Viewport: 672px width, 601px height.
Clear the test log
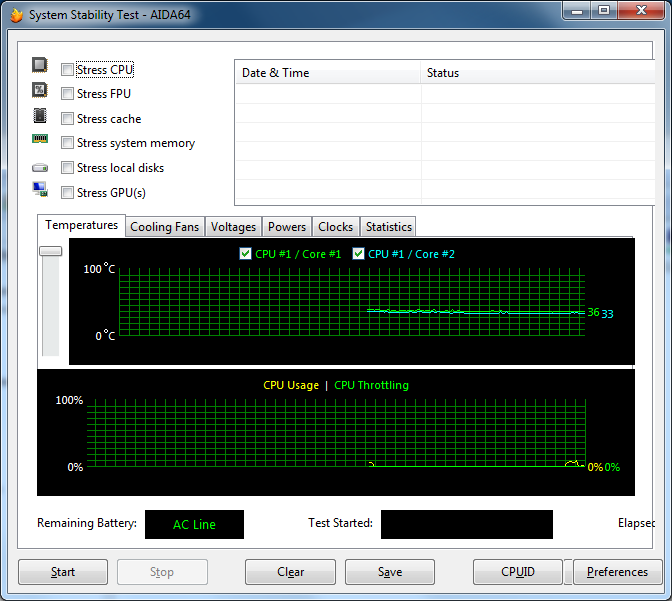coord(290,572)
